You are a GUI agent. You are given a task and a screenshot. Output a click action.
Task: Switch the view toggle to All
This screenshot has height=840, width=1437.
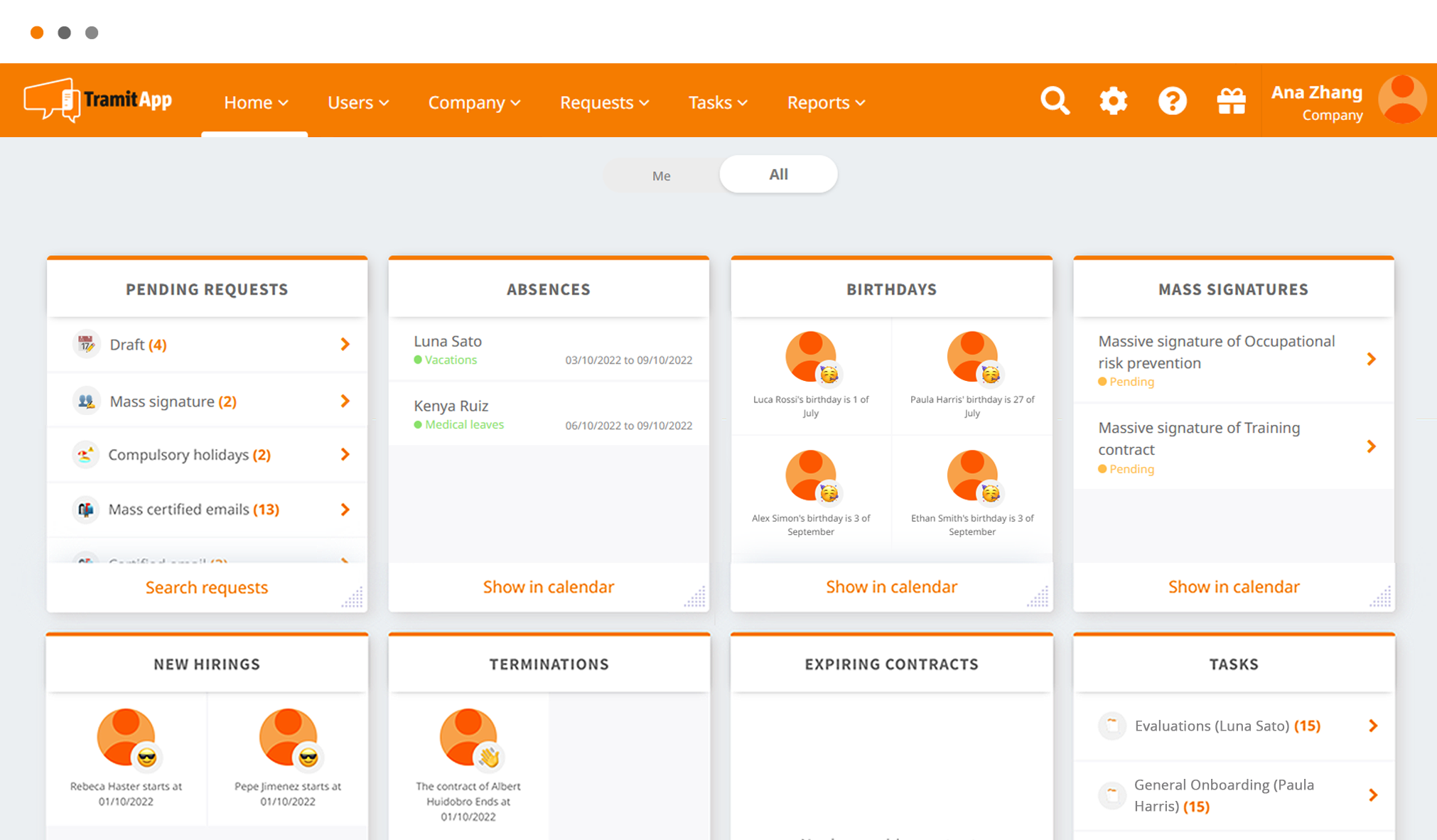coord(779,174)
